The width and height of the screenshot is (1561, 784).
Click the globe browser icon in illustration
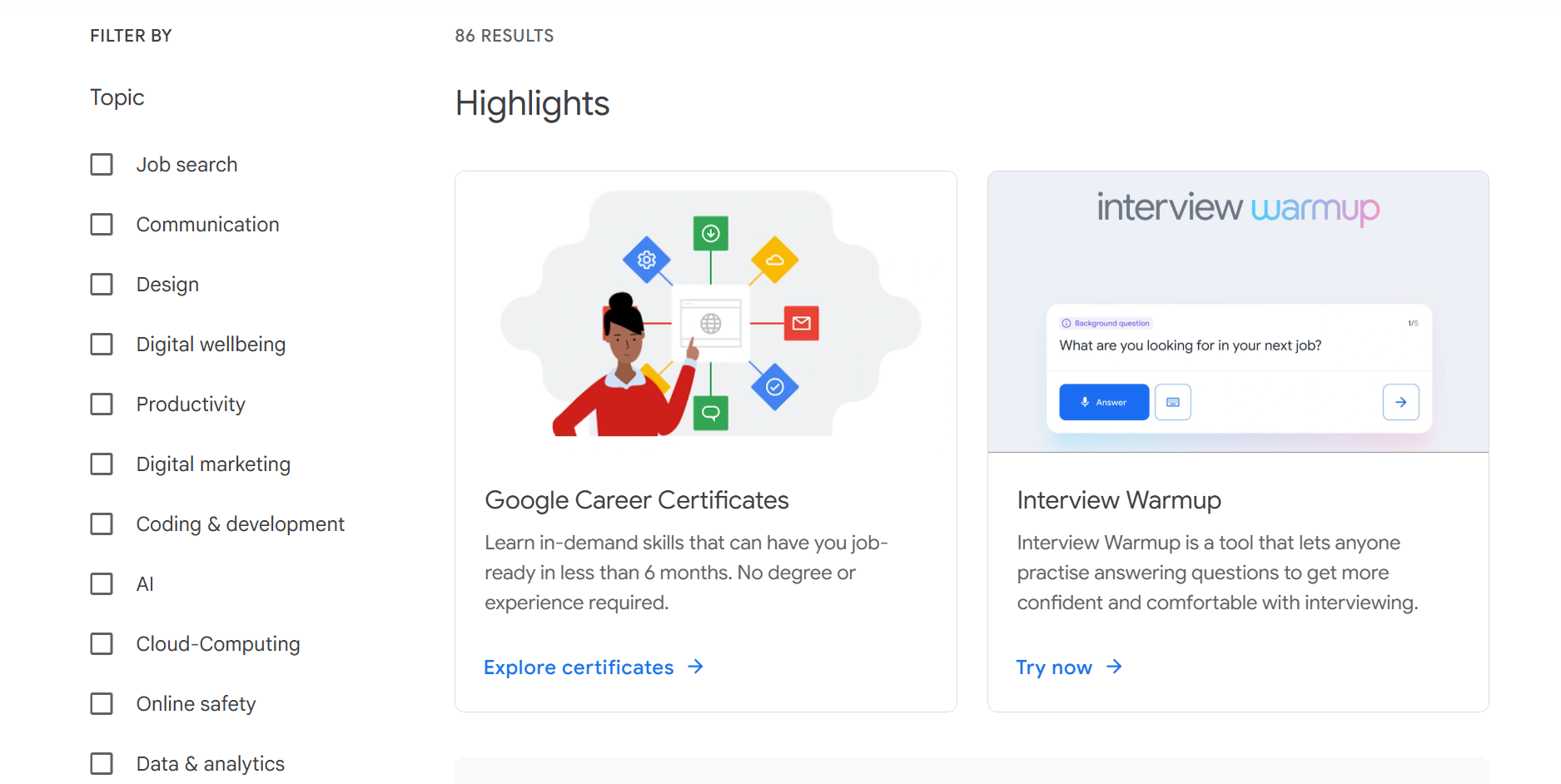pos(711,324)
